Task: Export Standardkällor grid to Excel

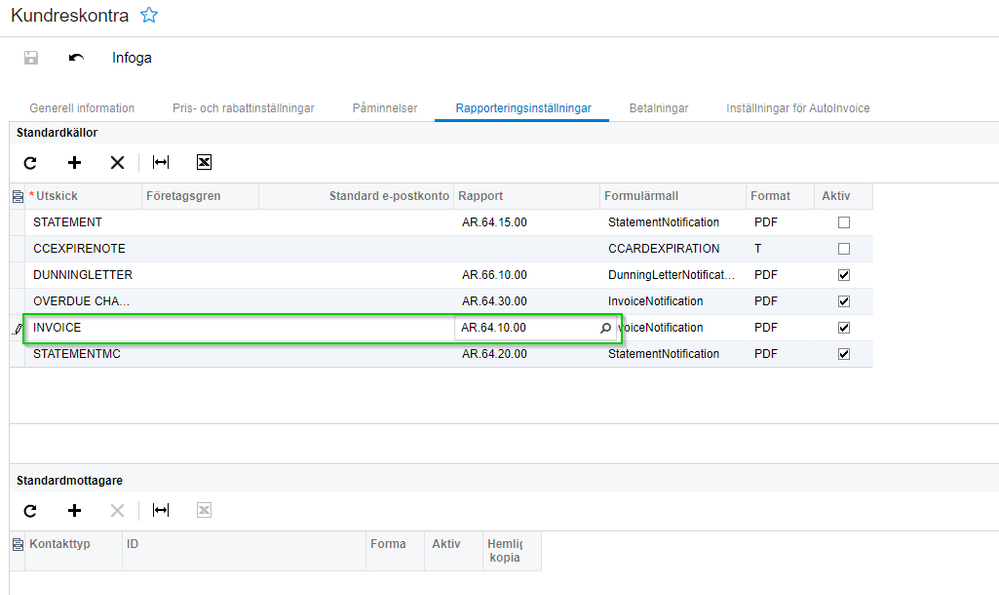Action: (x=204, y=162)
